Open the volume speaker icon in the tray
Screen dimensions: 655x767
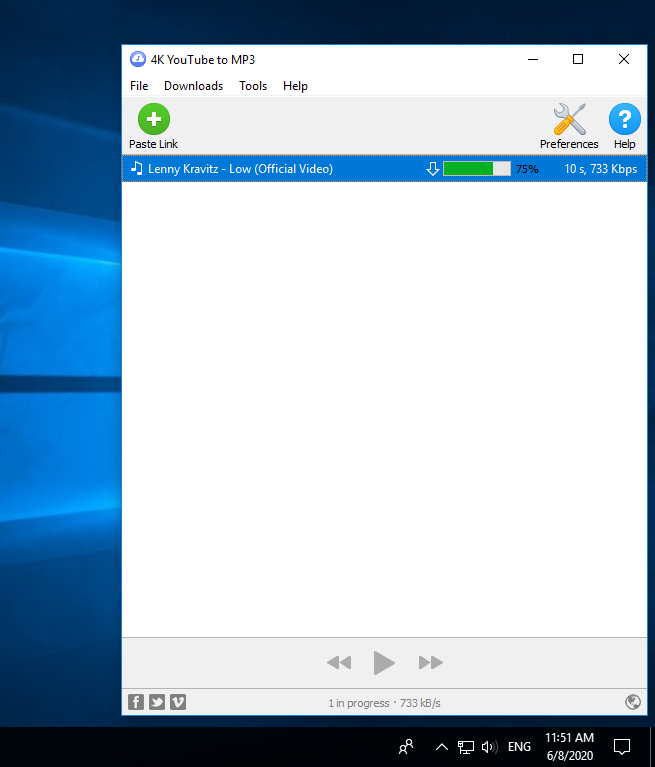coord(489,746)
